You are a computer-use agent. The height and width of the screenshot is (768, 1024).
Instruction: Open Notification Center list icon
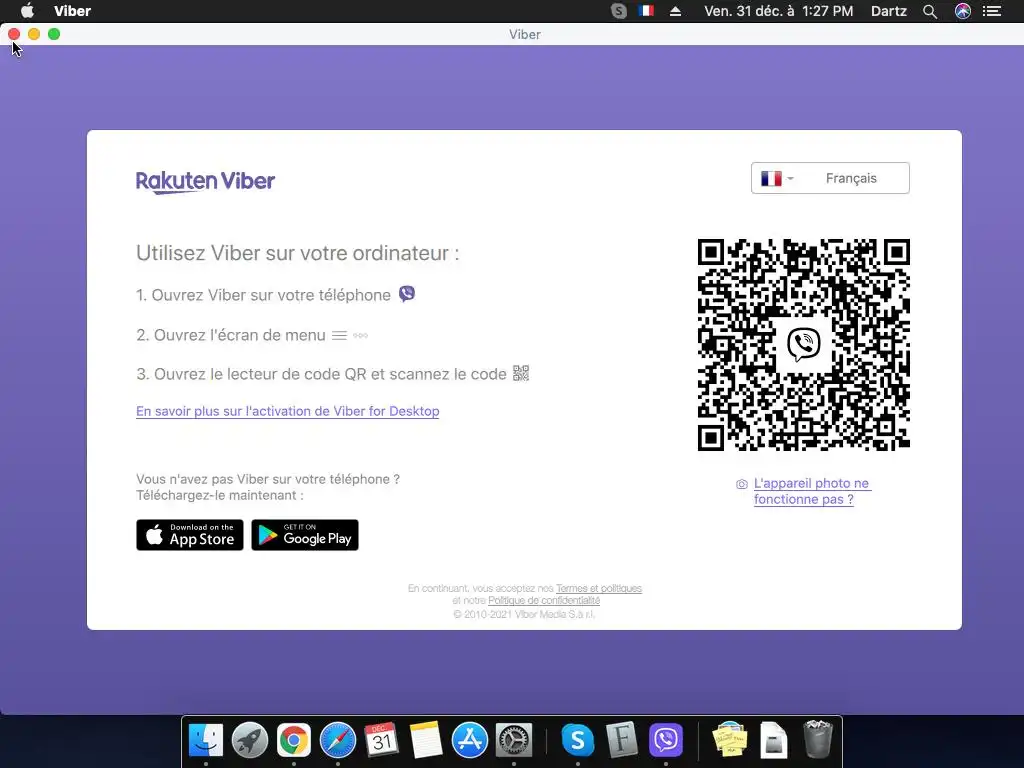(992, 11)
